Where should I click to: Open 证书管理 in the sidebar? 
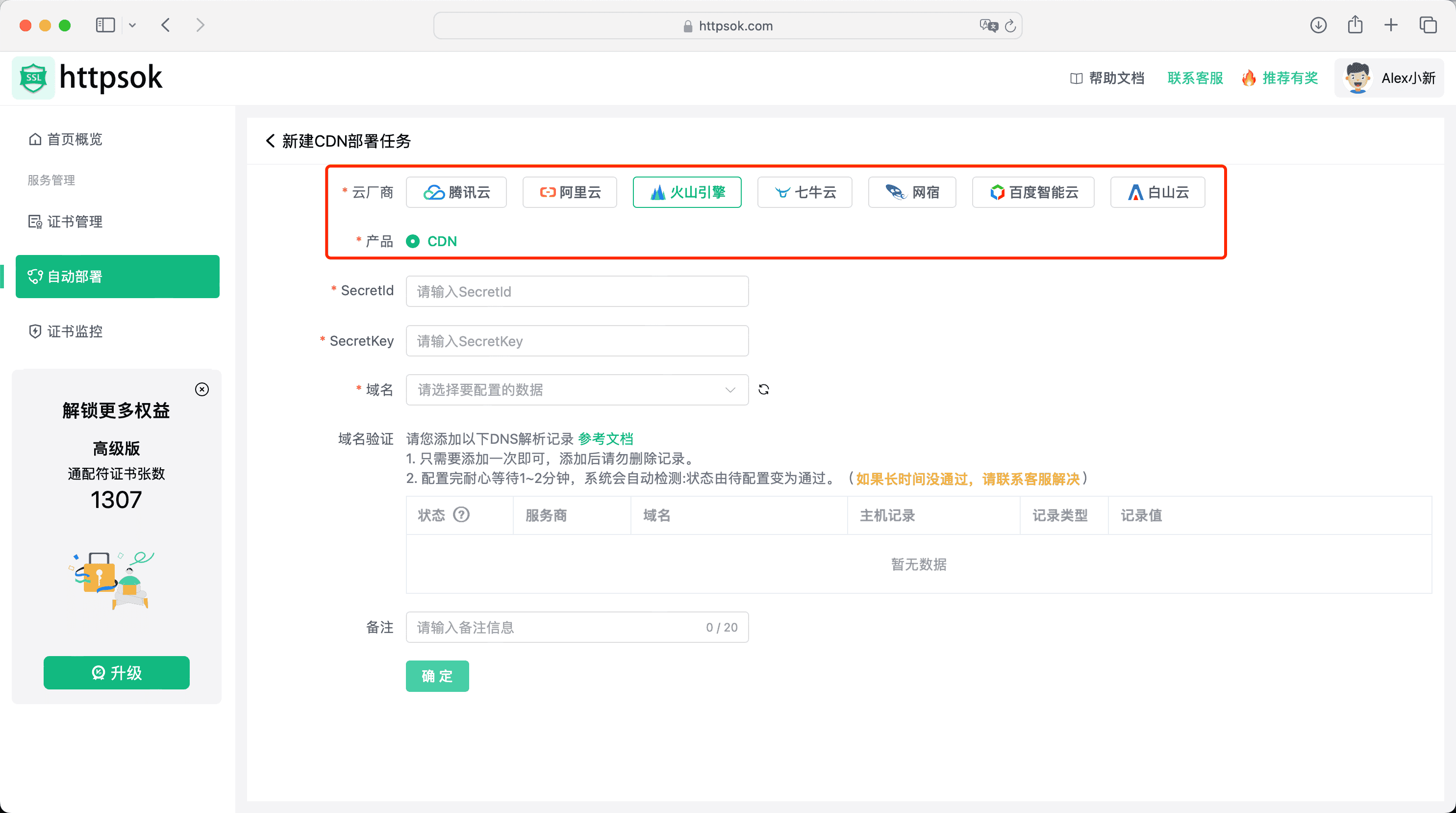click(x=74, y=222)
